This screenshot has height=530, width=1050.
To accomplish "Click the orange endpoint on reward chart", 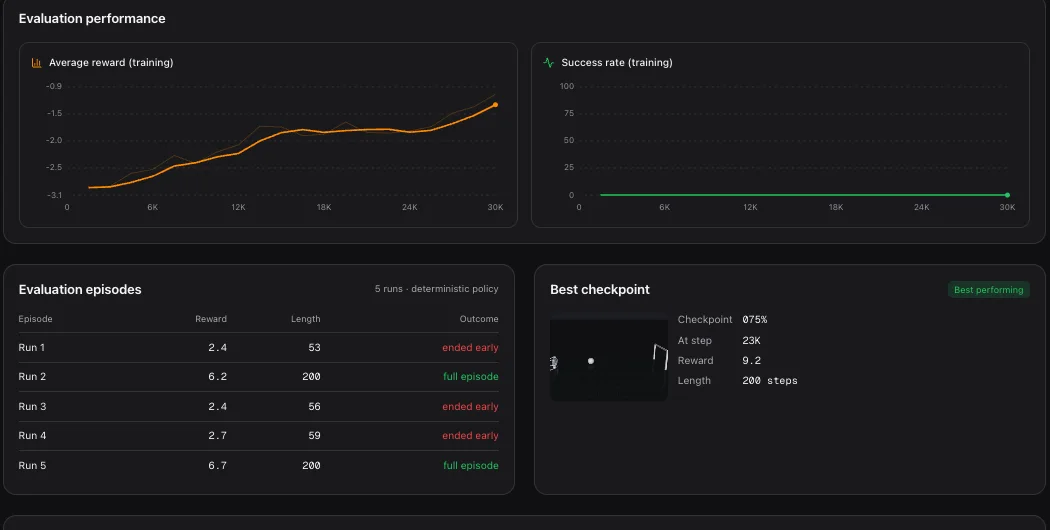I will [496, 105].
